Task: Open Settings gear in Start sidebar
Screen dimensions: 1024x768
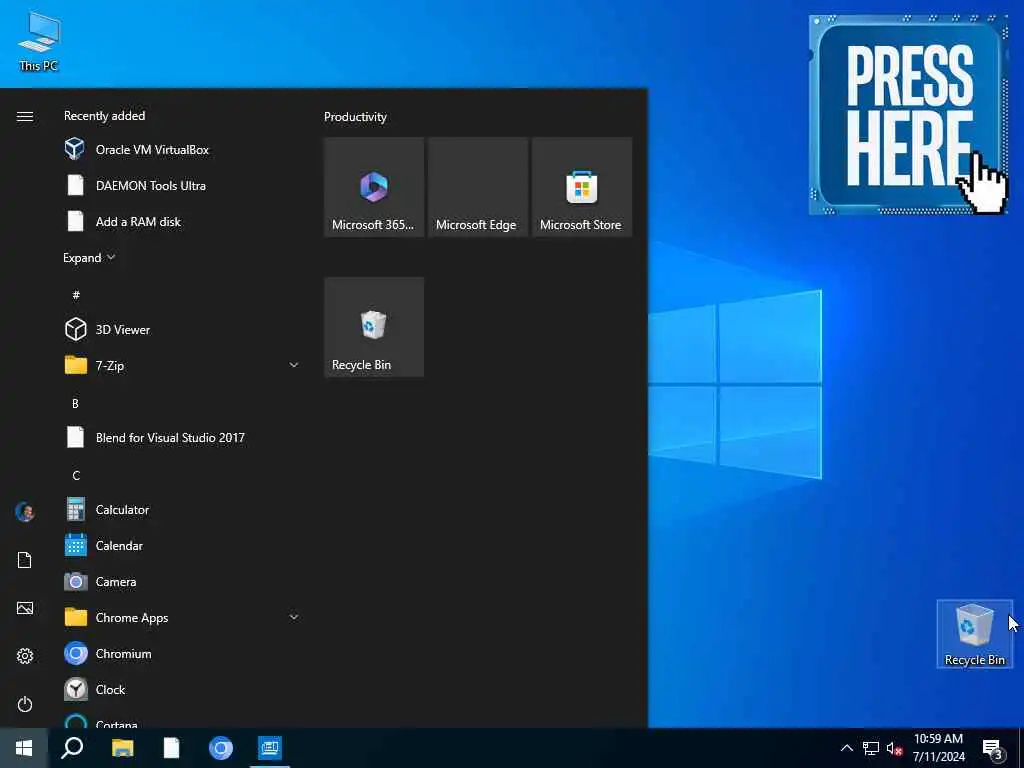Action: [x=25, y=656]
